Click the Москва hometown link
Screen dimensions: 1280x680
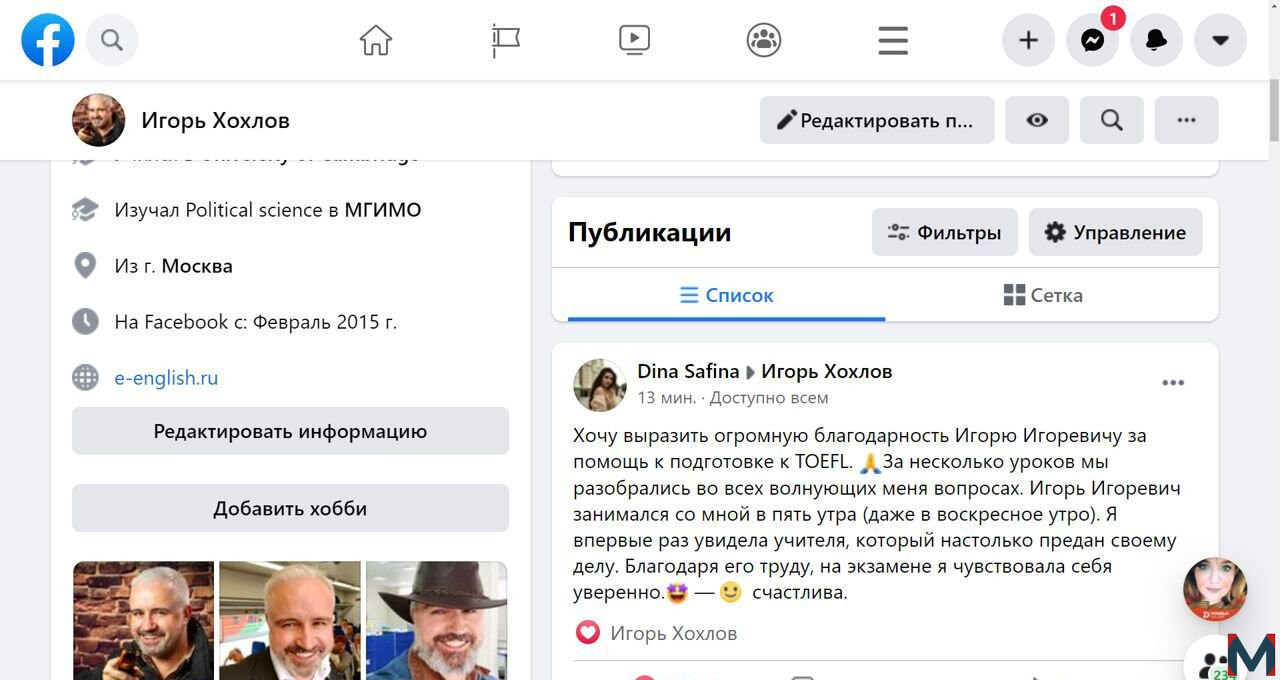tap(197, 266)
